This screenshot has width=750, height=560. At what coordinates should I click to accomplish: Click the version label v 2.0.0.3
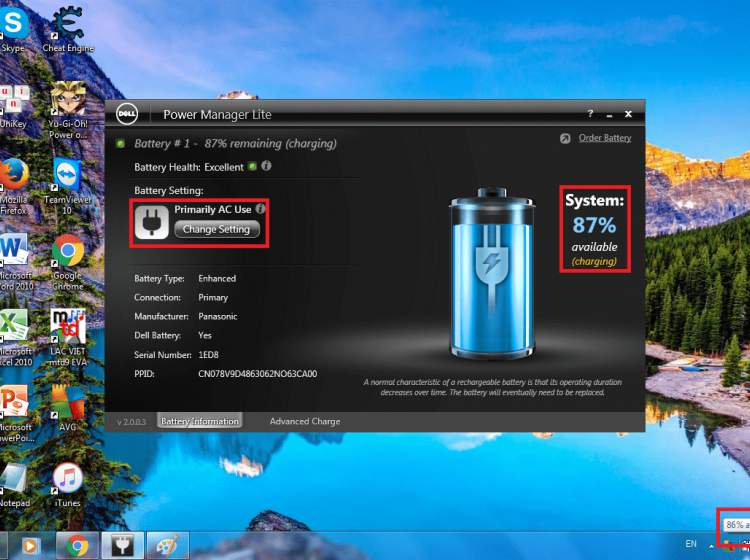131,422
